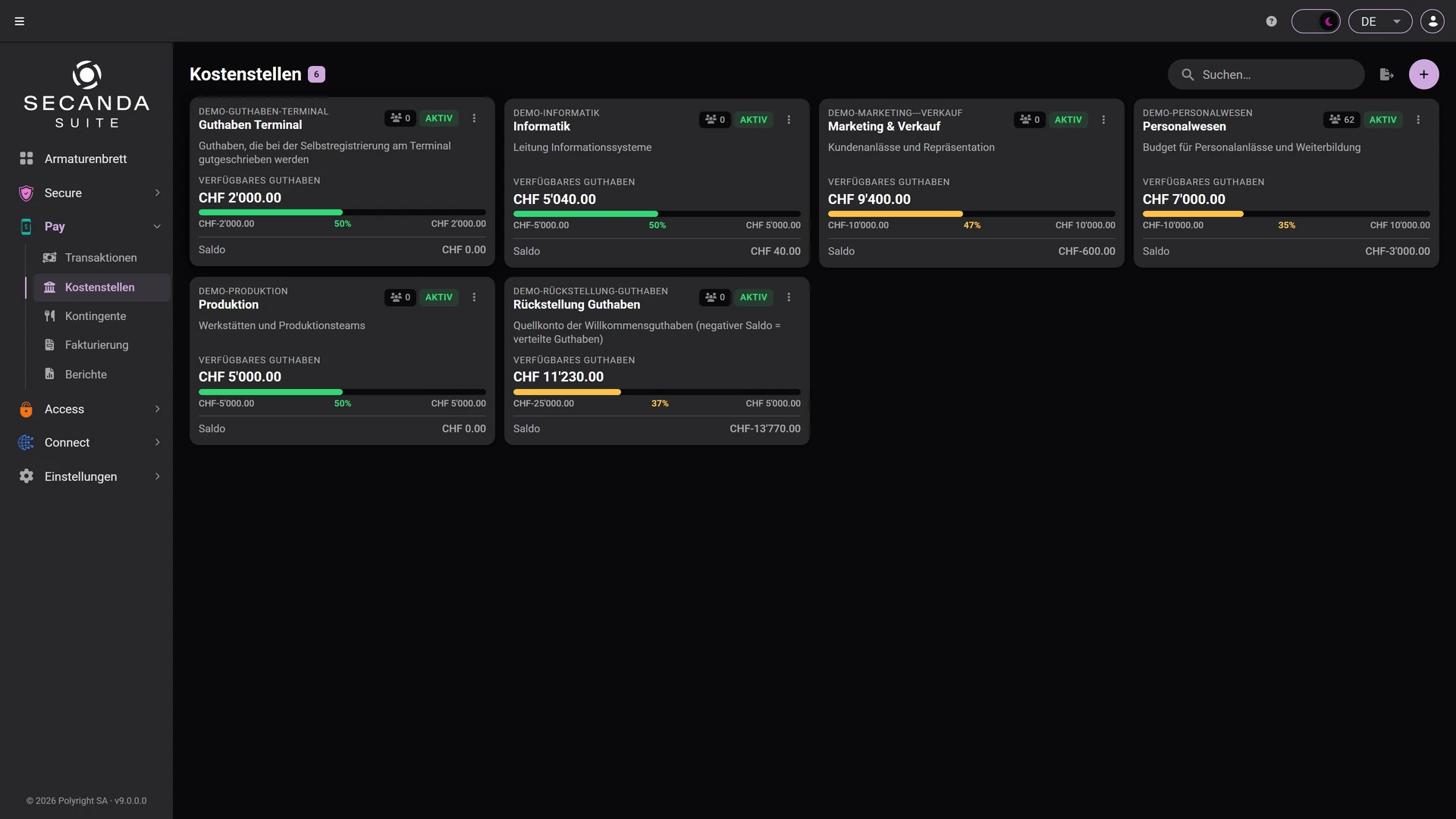Open three-dot menu on Personalwesen card
The image size is (1456, 819).
tap(1418, 120)
